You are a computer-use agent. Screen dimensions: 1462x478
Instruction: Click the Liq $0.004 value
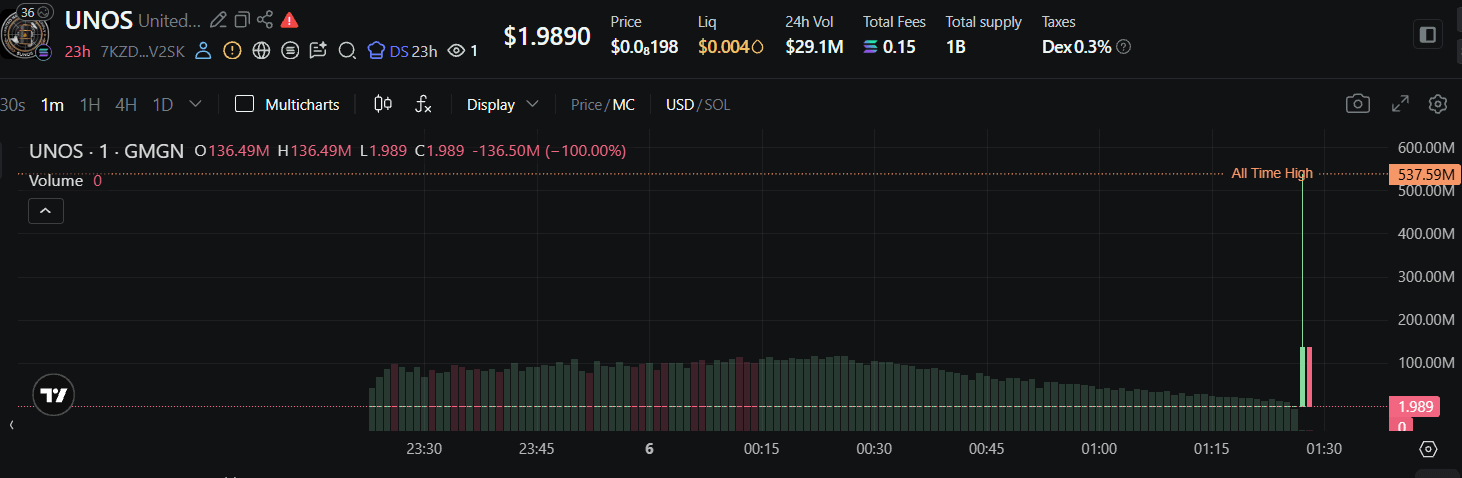coord(731,47)
